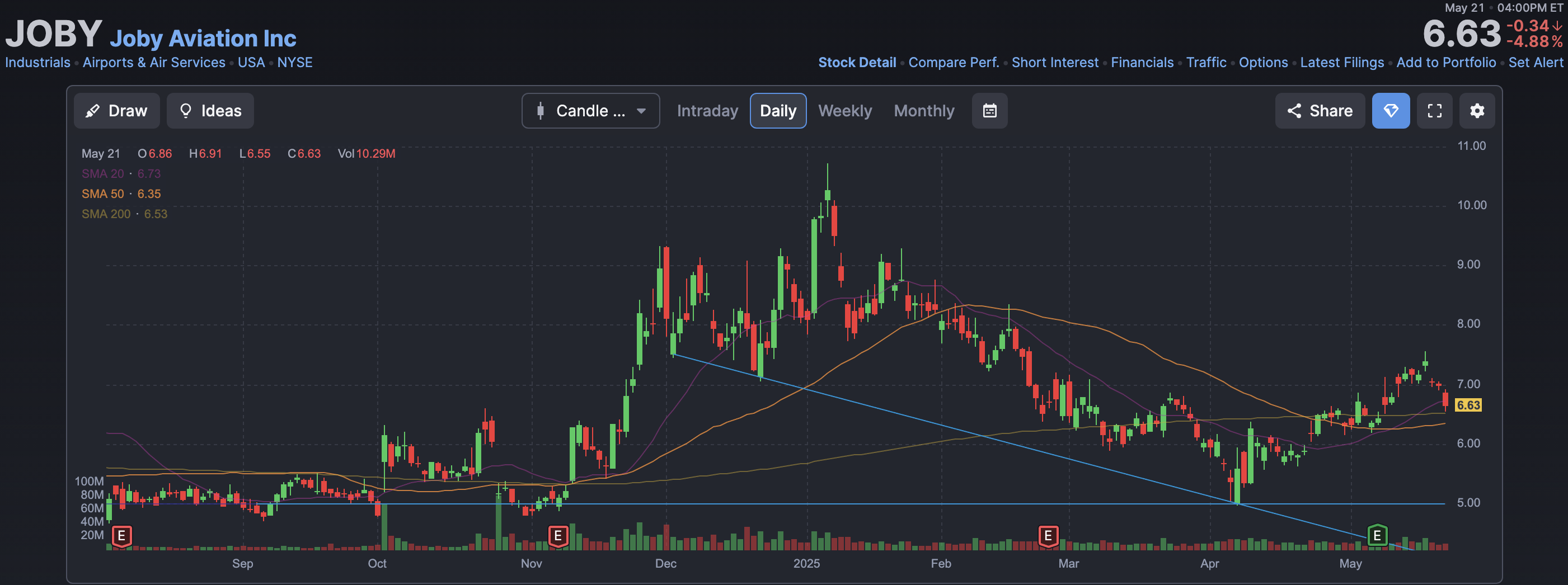The image size is (1568, 585).
Task: Click the 5.00 price axis label
Action: [x=1468, y=503]
